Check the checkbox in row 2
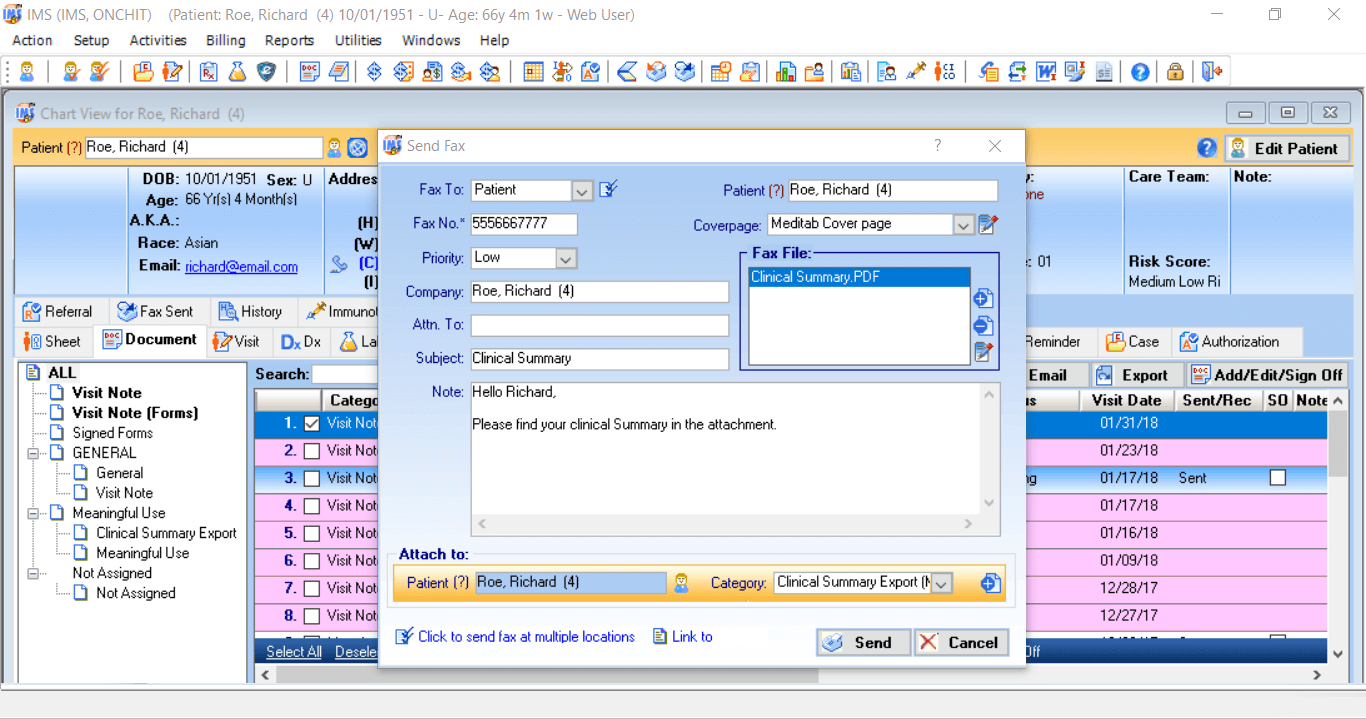This screenshot has height=719, width=1366. click(312, 451)
